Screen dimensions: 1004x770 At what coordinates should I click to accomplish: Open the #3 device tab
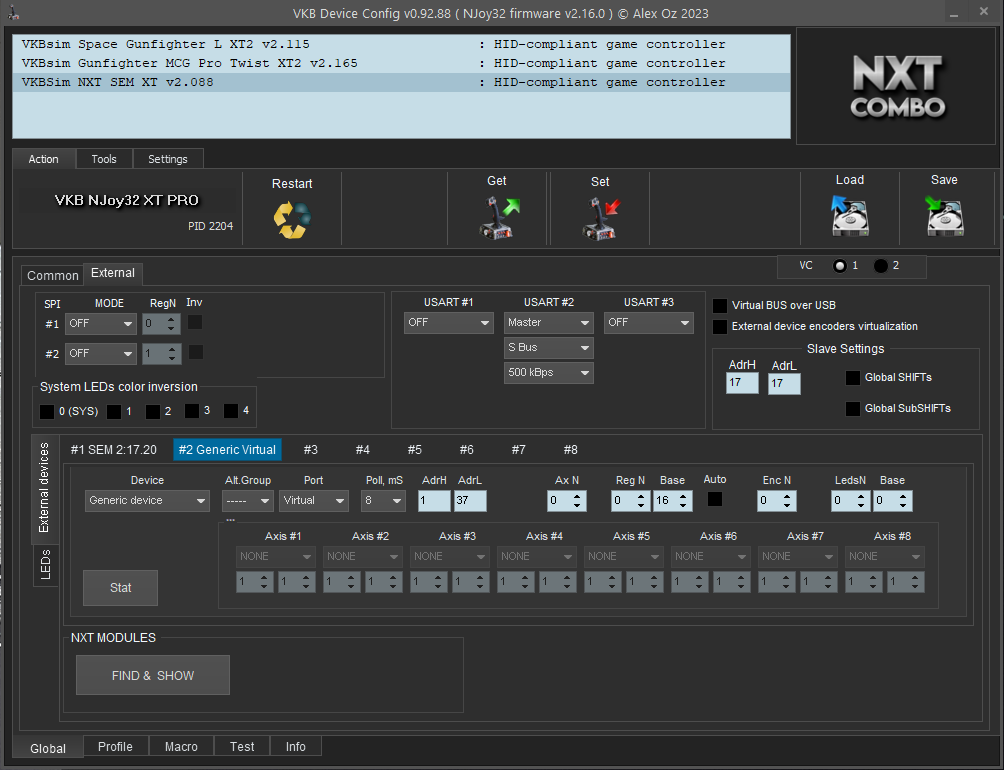point(311,450)
